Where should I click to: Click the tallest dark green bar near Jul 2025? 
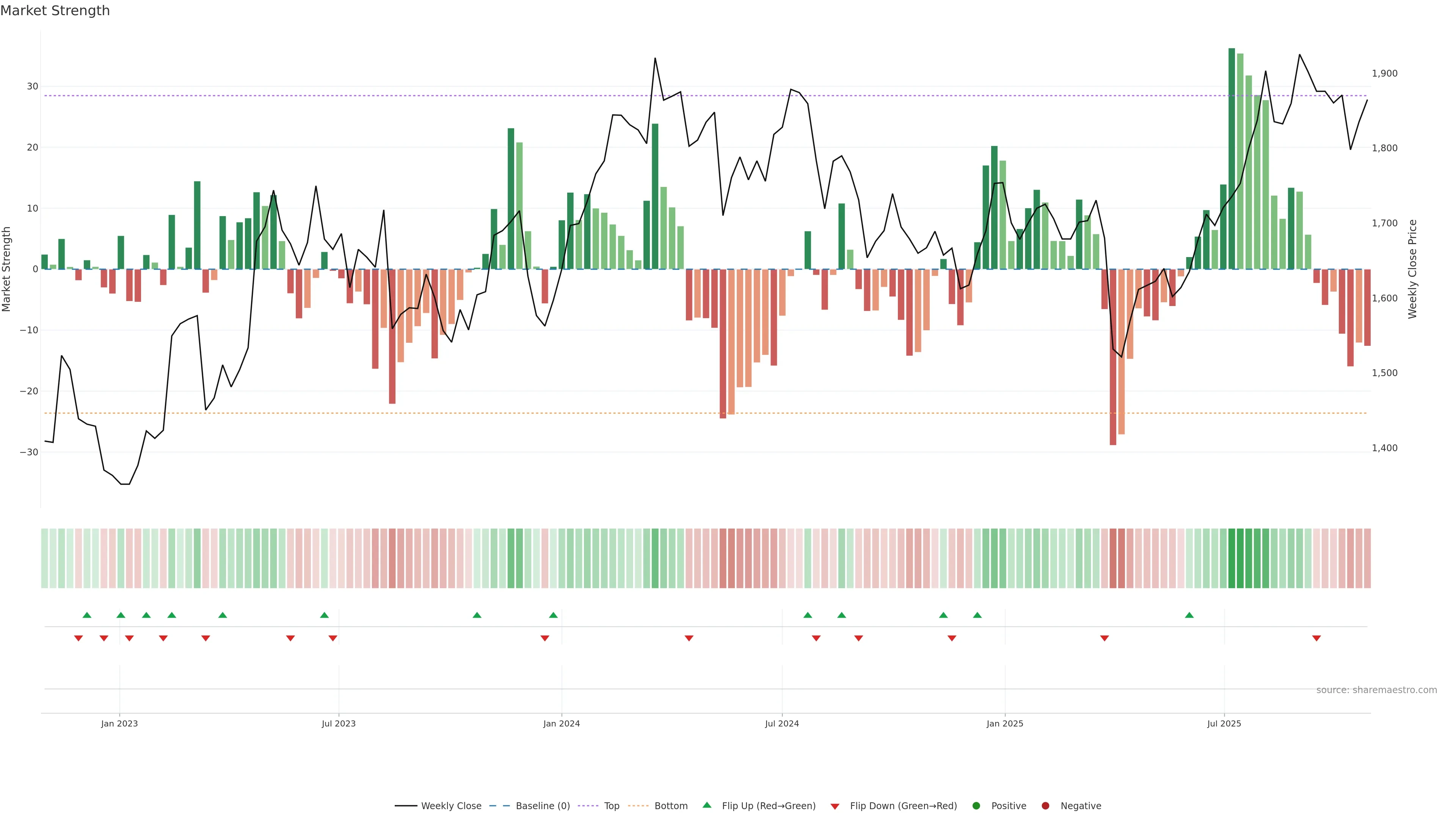coord(1232,158)
